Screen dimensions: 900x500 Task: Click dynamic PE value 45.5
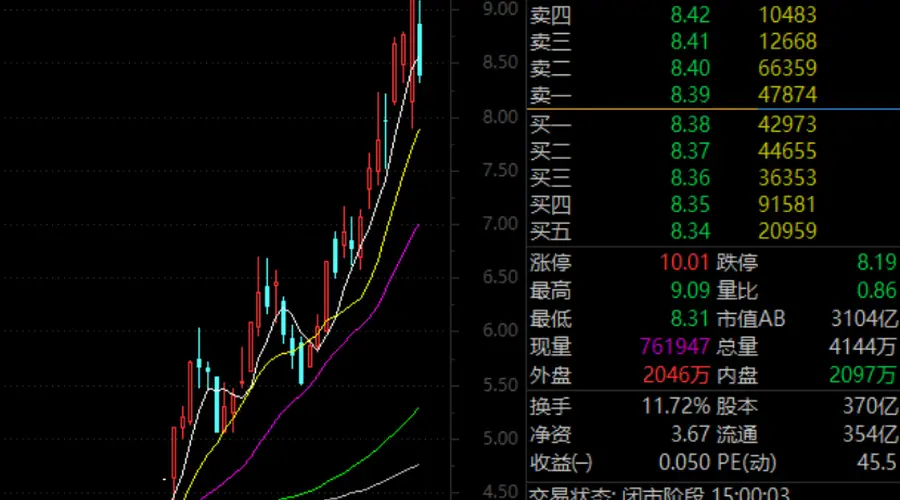coord(876,463)
